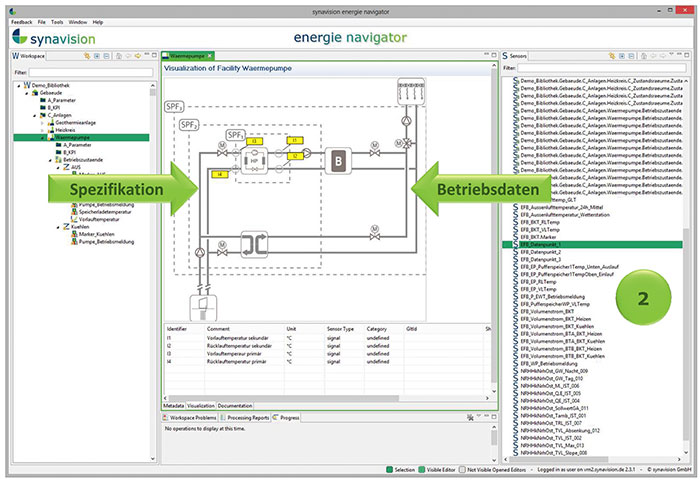Click yellow sensor label I3 in diagram
This screenshot has width=700, height=480.
click(254, 141)
